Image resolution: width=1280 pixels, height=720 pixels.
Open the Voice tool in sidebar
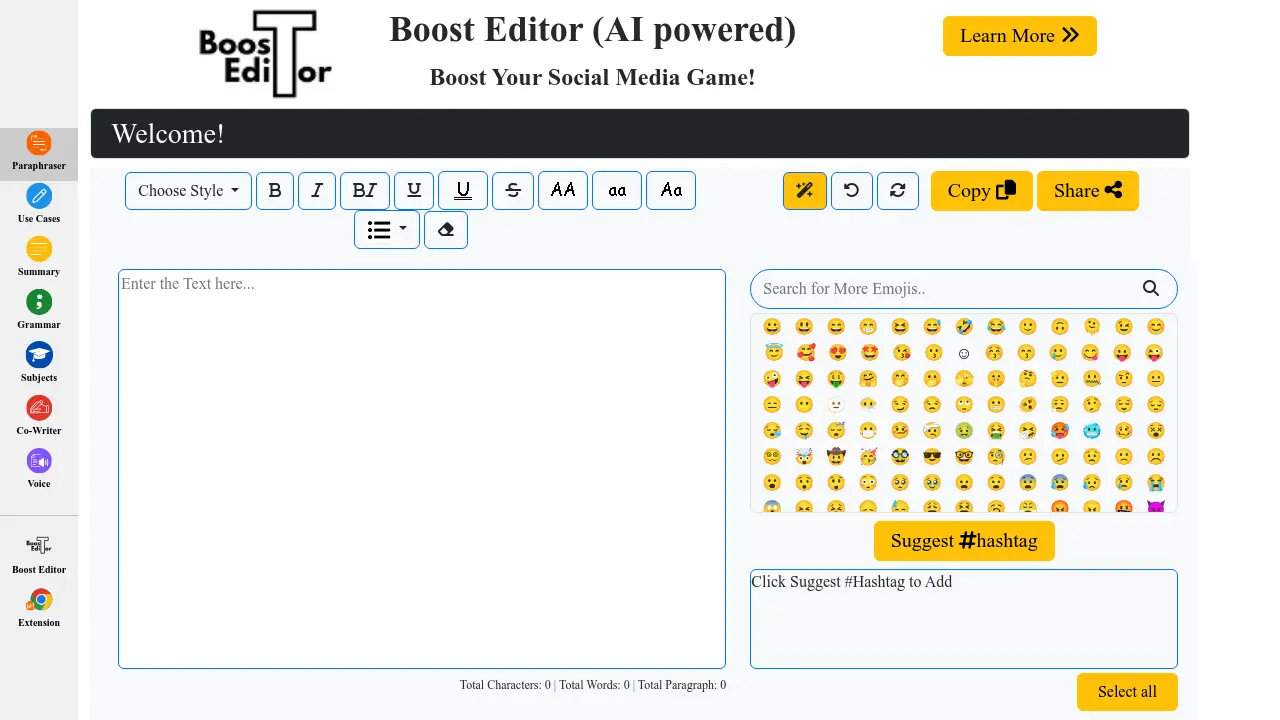pos(39,469)
